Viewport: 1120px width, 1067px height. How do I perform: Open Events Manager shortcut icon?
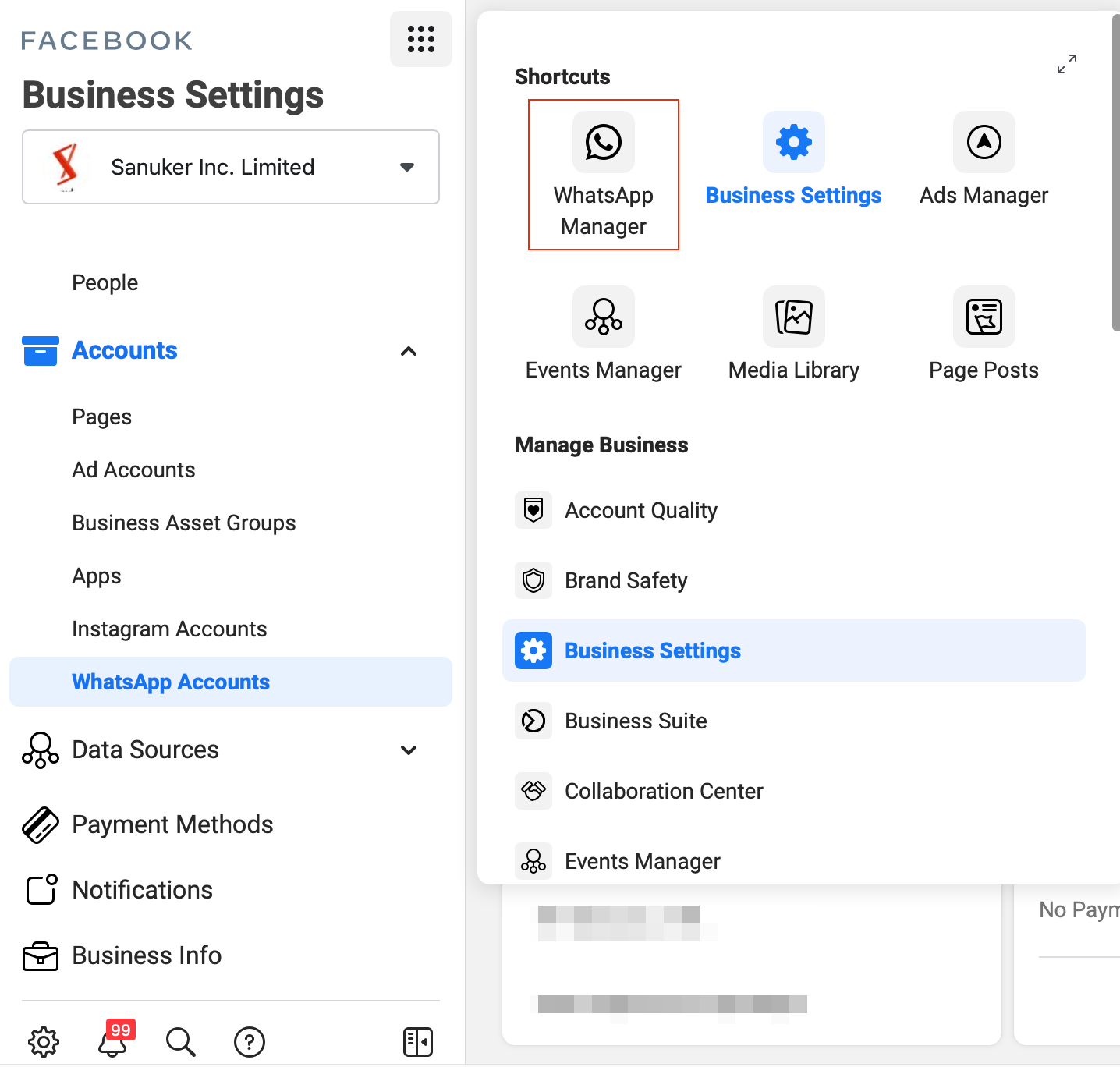[604, 317]
